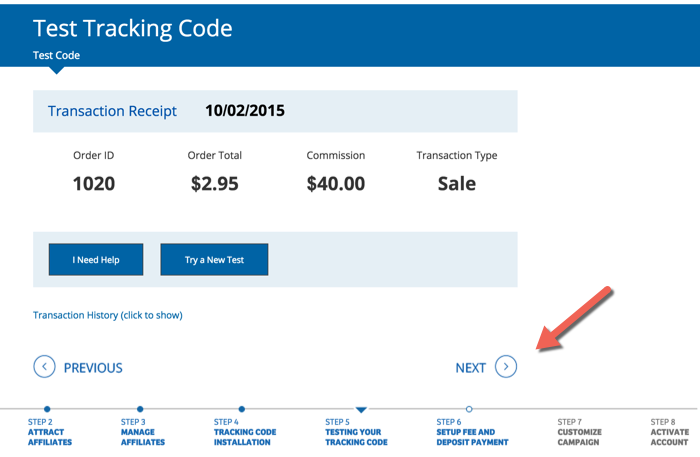Click the Step 2 progress dot
Image resolution: width=700 pixels, height=457 pixels.
coord(47,409)
